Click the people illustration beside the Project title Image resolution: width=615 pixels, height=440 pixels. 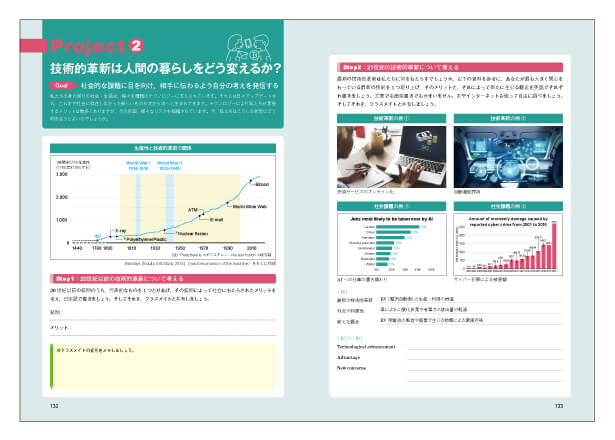[x=249, y=48]
